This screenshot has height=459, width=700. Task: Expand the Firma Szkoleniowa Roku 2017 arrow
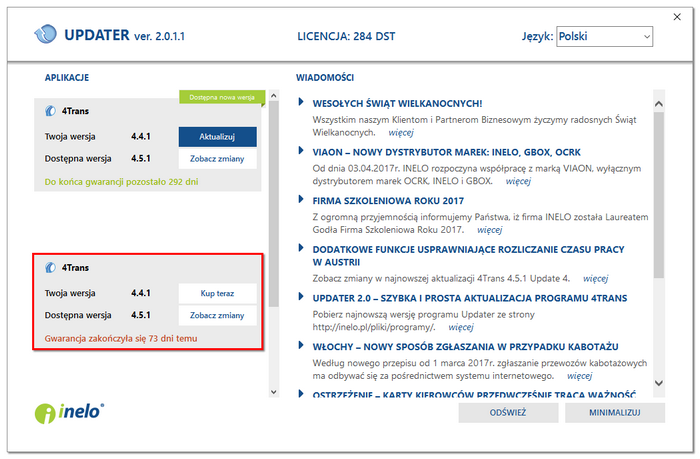click(301, 199)
